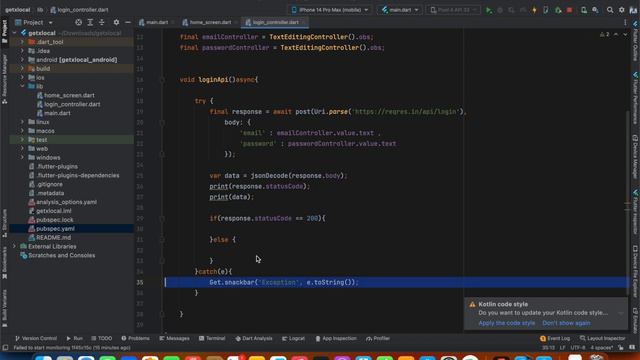
Task: Open IDE settings gear in top toolbar
Action: pyautogui.click(x=622, y=10)
